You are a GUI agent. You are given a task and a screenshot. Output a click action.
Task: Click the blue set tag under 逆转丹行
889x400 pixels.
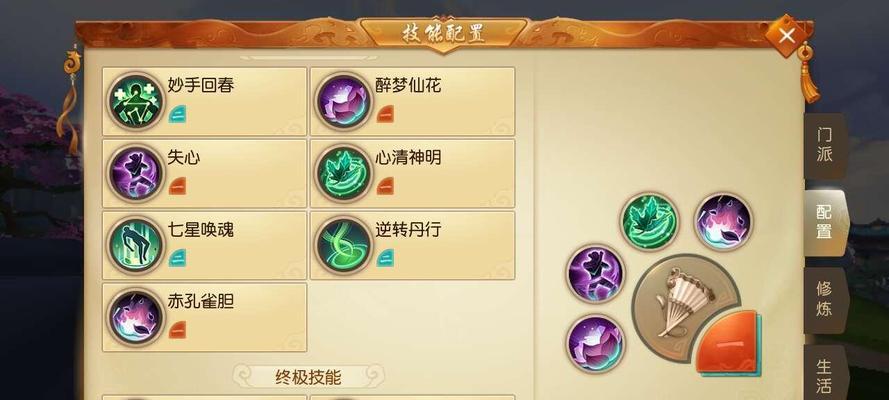[386, 258]
